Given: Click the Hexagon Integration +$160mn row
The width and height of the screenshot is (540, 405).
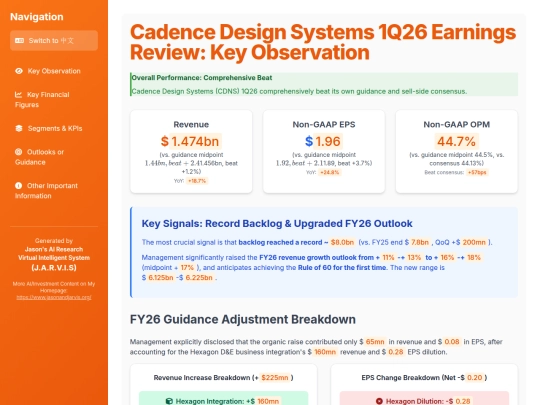Looking at the screenshot, I should tap(224, 399).
